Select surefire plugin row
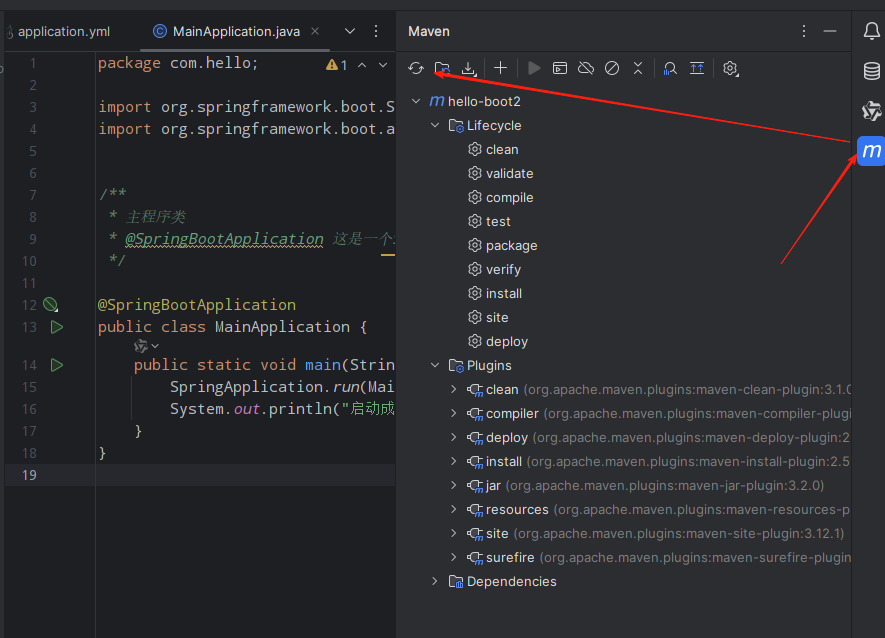This screenshot has width=885, height=638. [624, 557]
